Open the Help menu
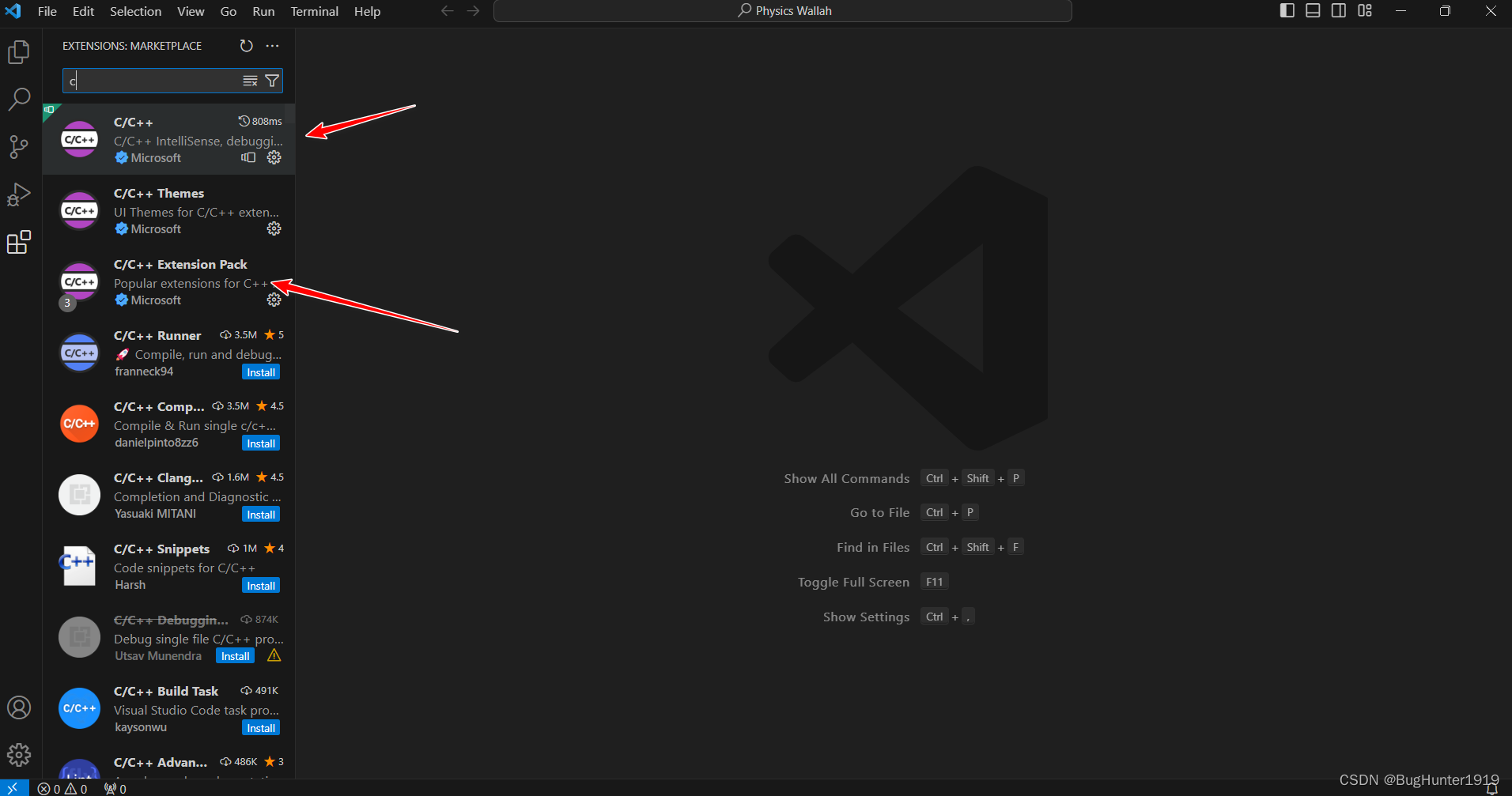The height and width of the screenshot is (796, 1512). tap(367, 11)
